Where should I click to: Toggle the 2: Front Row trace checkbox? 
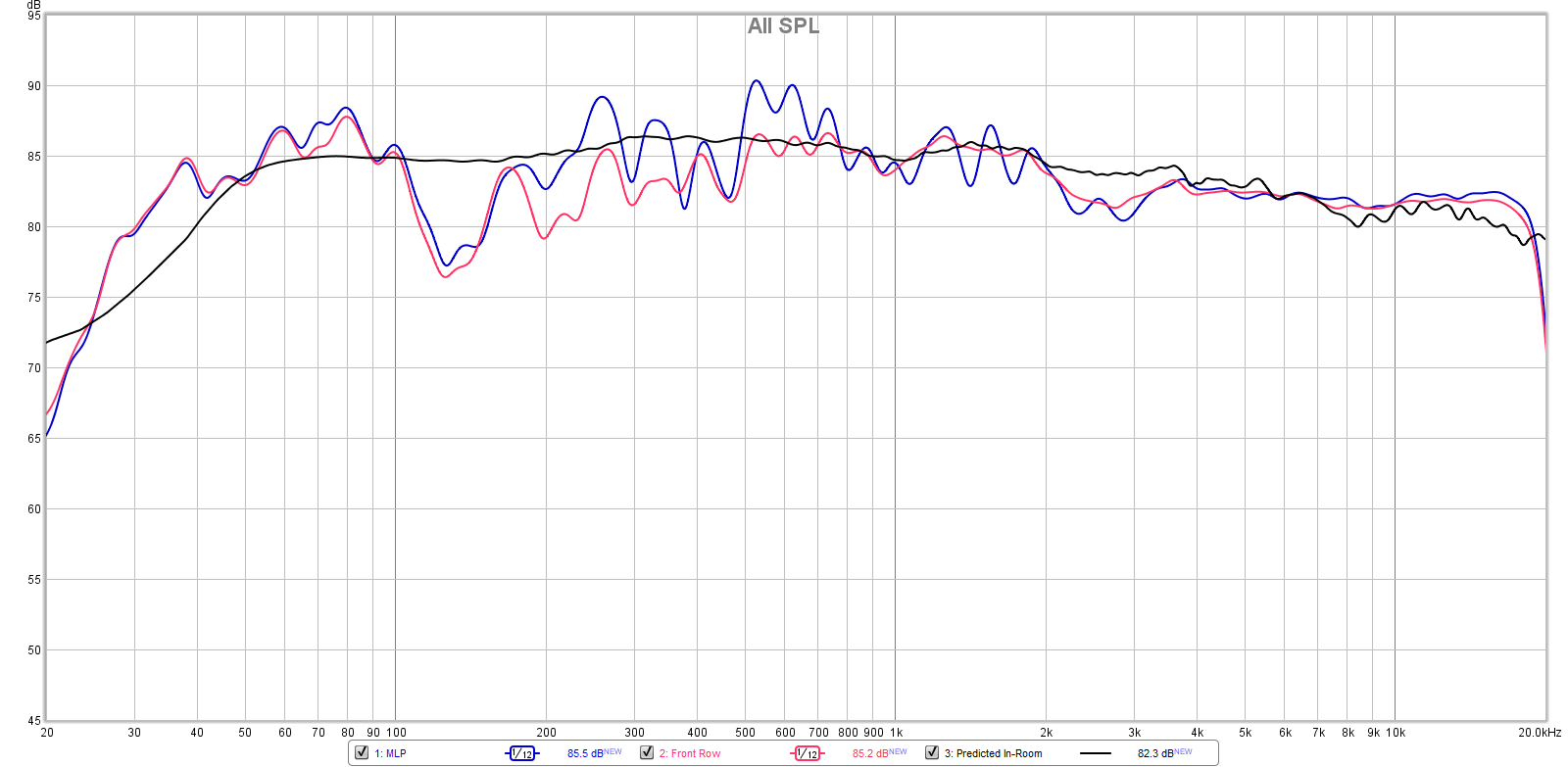(647, 752)
